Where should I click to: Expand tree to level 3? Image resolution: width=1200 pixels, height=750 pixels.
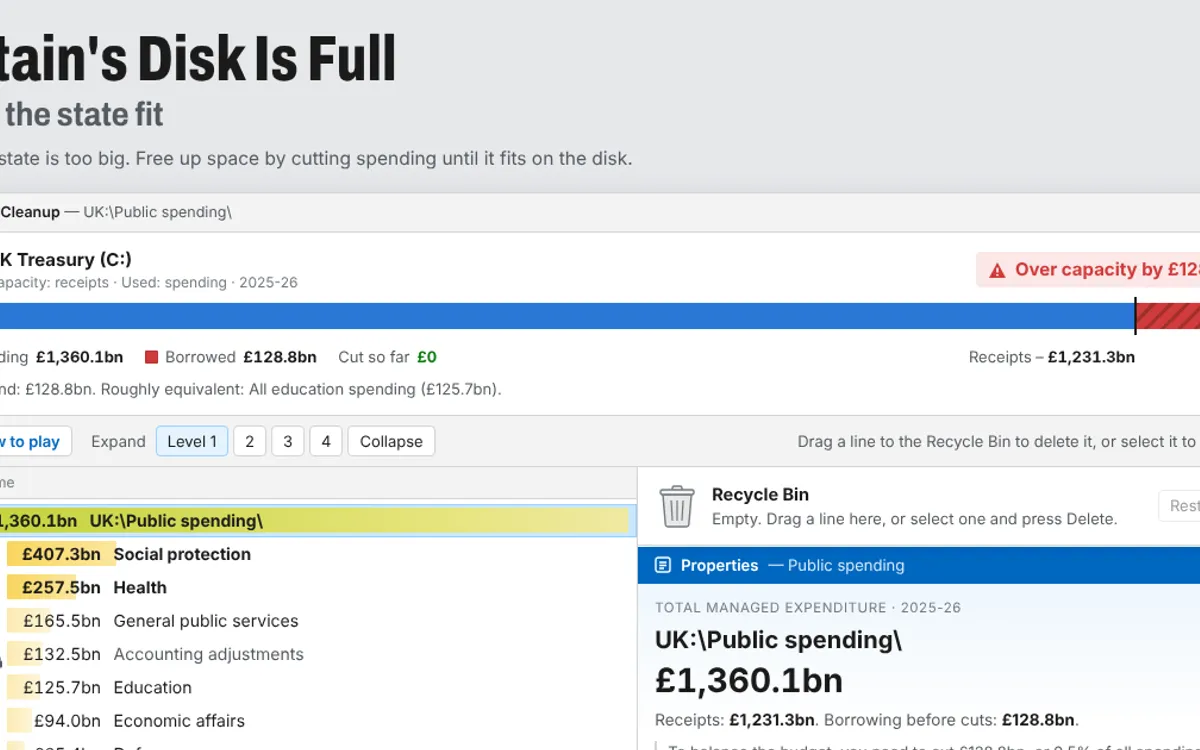[287, 442]
